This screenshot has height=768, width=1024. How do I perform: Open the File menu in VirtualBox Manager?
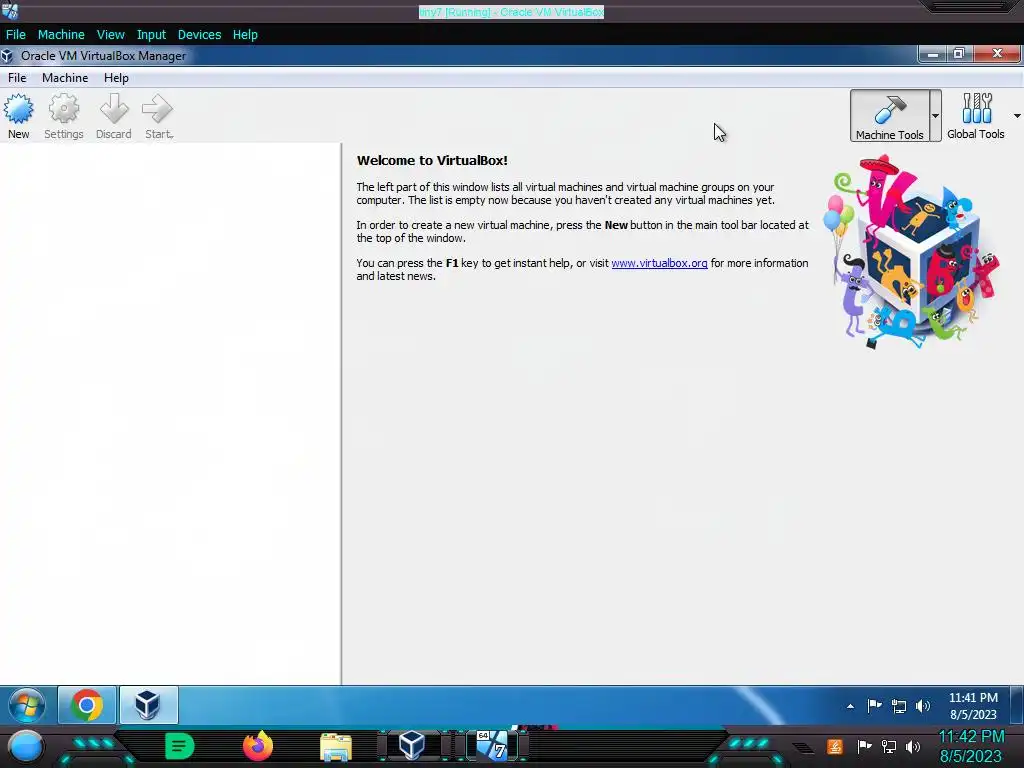pos(17,78)
